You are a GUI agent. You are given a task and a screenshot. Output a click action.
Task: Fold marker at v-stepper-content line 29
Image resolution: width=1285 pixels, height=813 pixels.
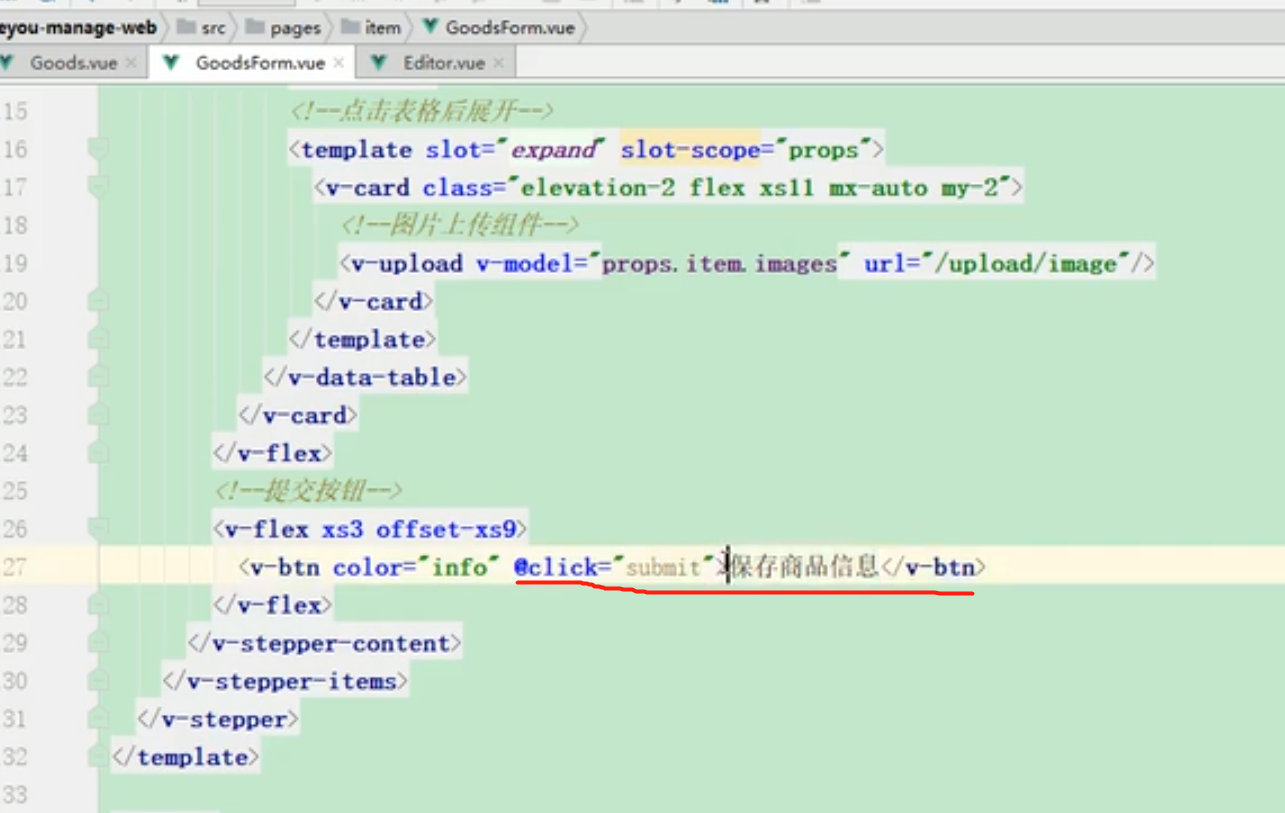[98, 643]
